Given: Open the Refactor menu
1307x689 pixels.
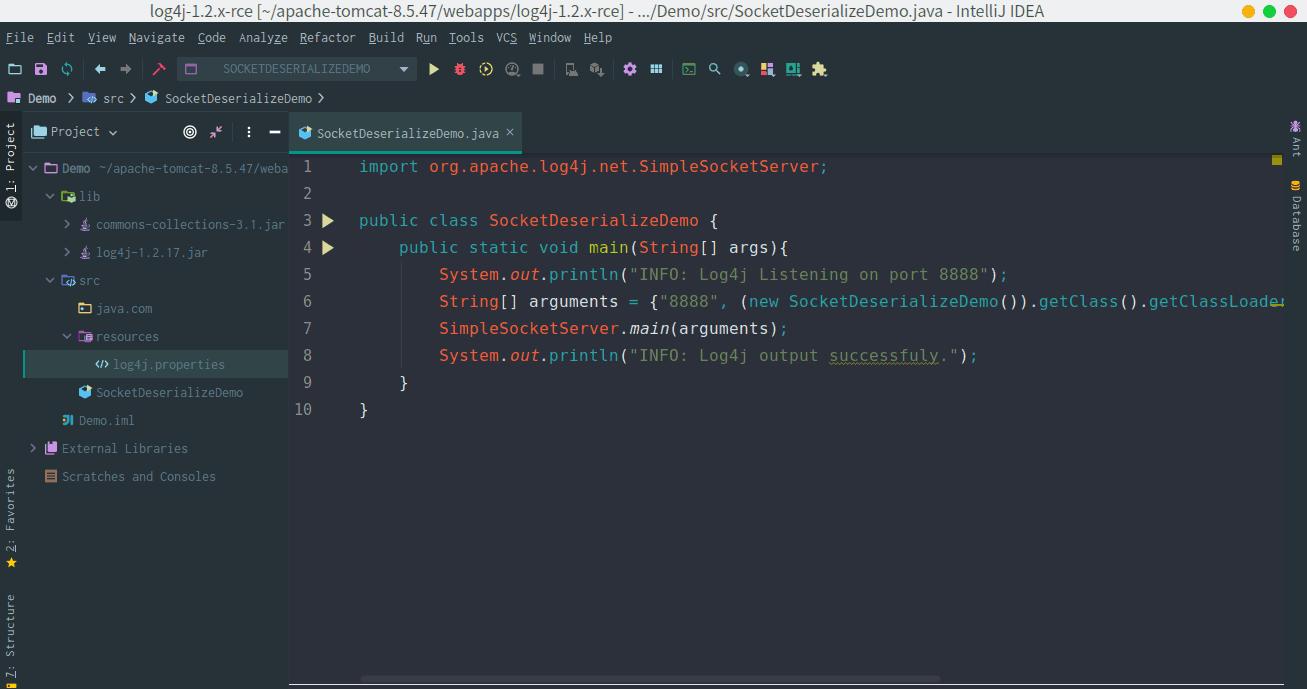Looking at the screenshot, I should pos(327,38).
